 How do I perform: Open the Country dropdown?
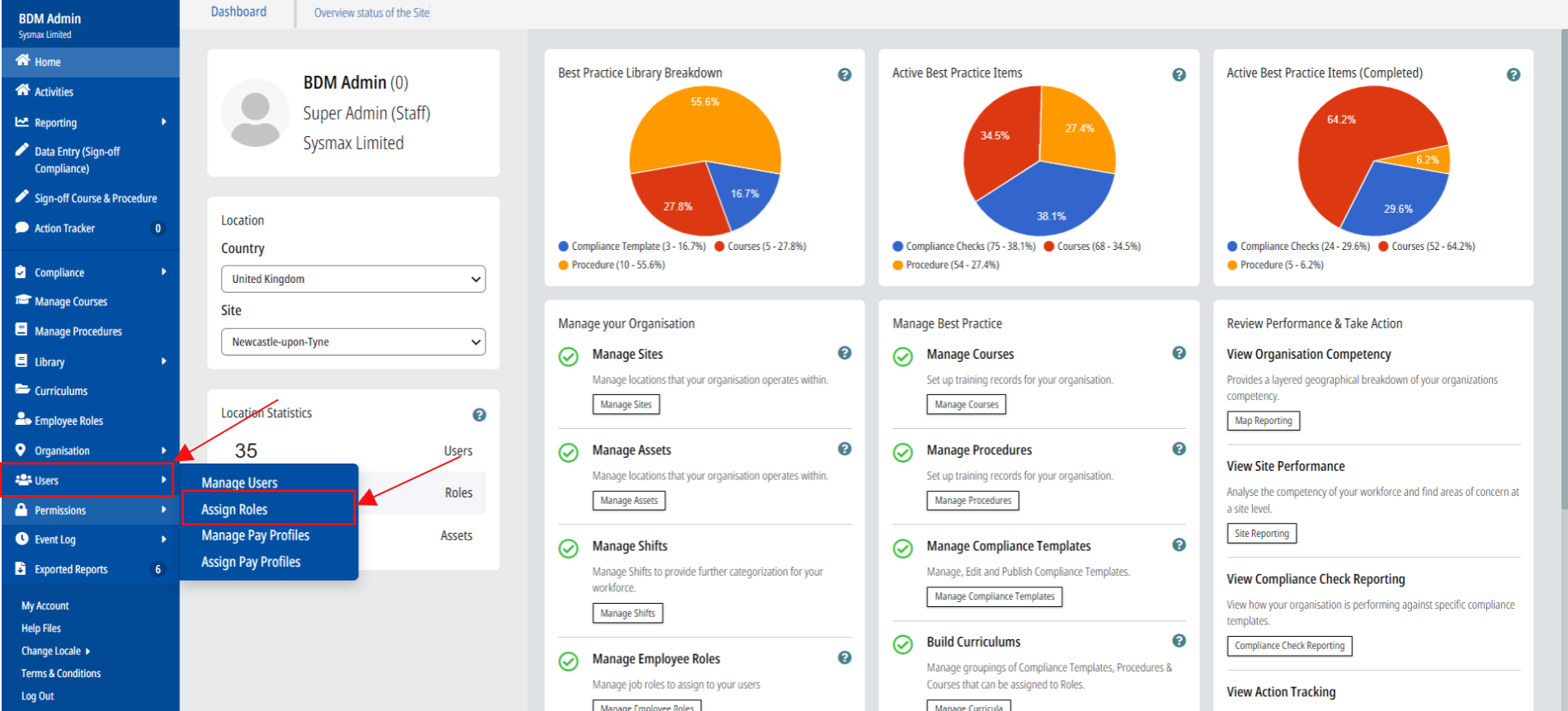click(x=353, y=279)
